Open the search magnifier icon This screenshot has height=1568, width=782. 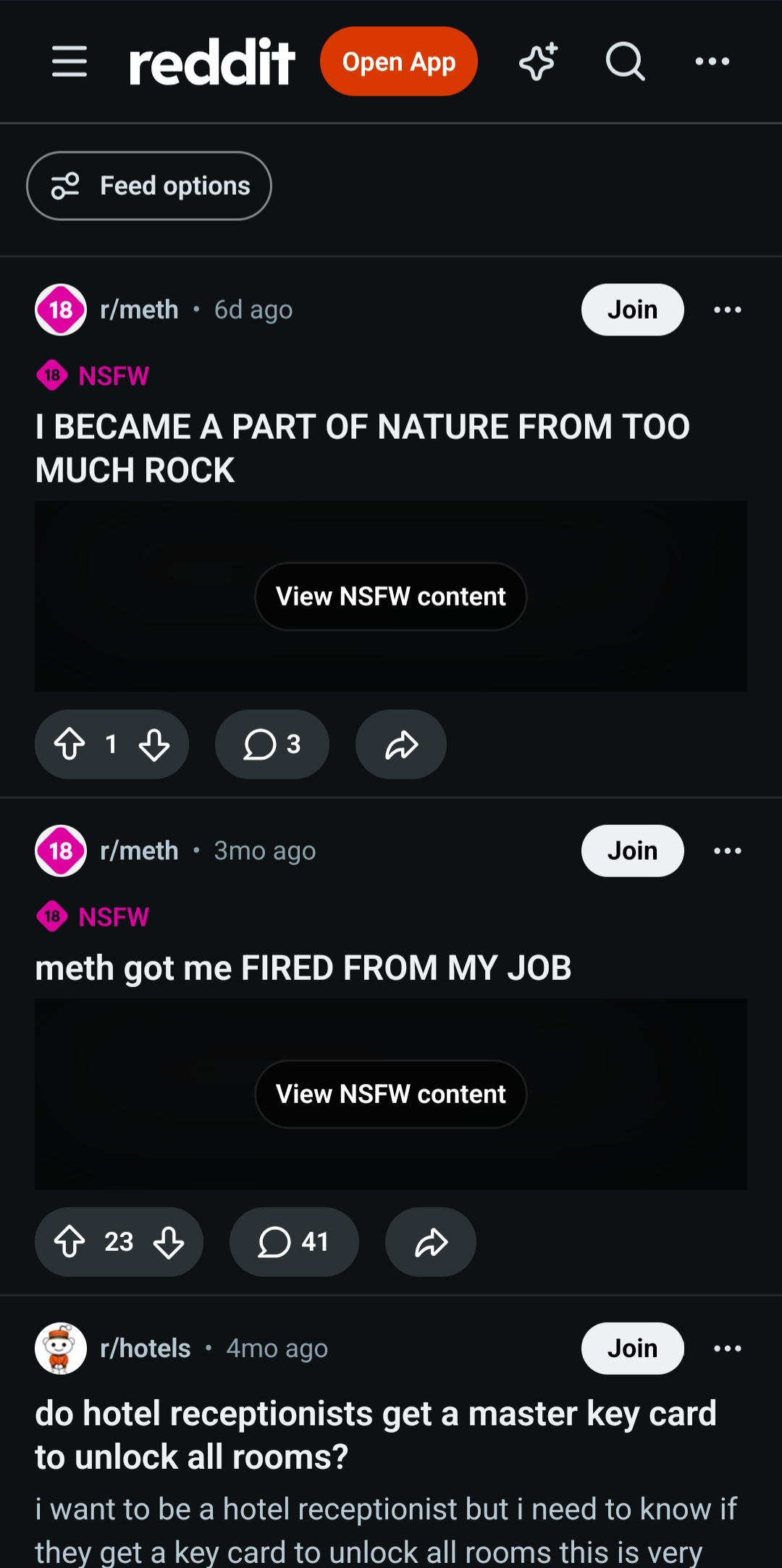click(x=626, y=62)
